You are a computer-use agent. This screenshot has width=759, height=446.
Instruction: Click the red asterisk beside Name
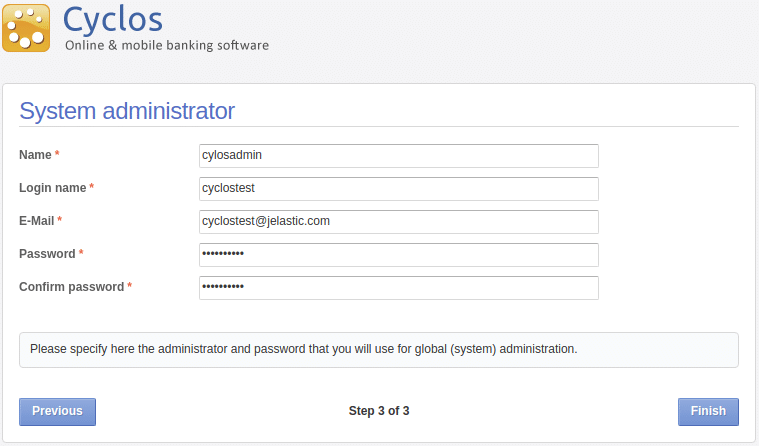[x=57, y=155]
